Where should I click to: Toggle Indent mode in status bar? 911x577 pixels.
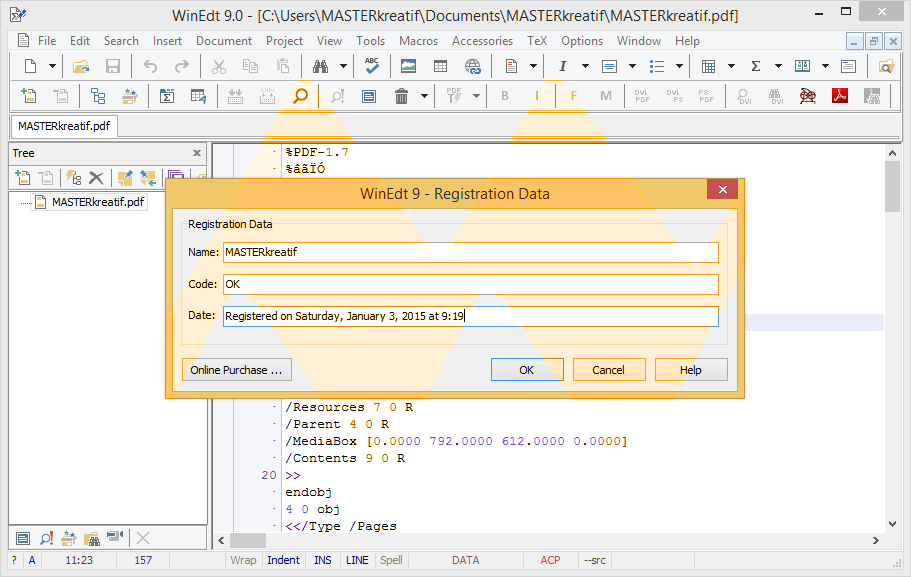[x=284, y=560]
